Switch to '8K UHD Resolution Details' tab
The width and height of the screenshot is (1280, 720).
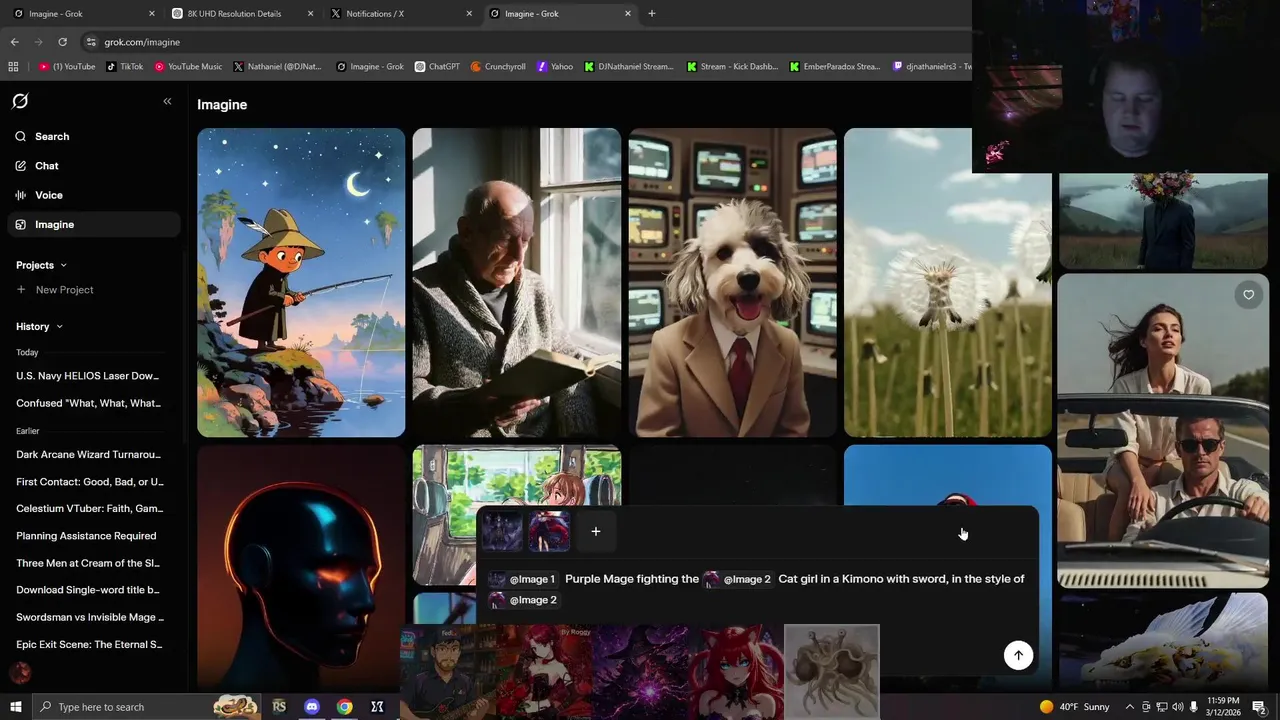pyautogui.click(x=242, y=14)
